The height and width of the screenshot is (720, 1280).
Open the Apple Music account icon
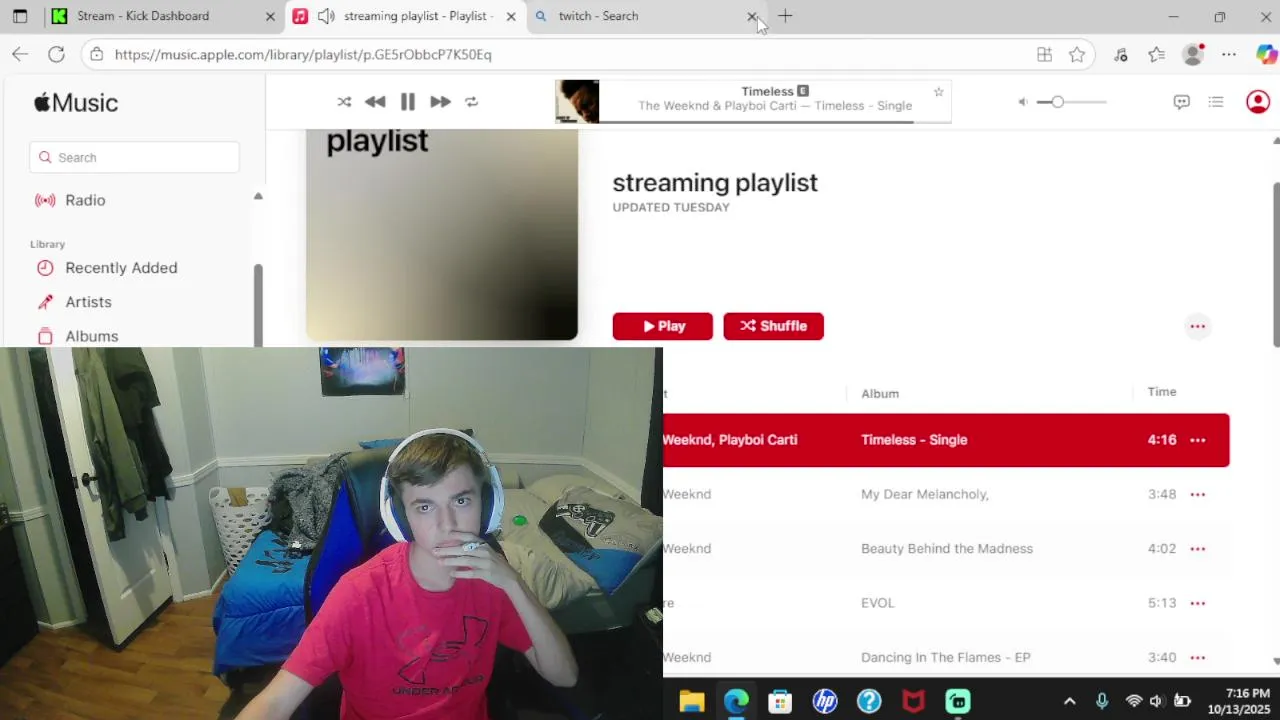pos(1258,102)
